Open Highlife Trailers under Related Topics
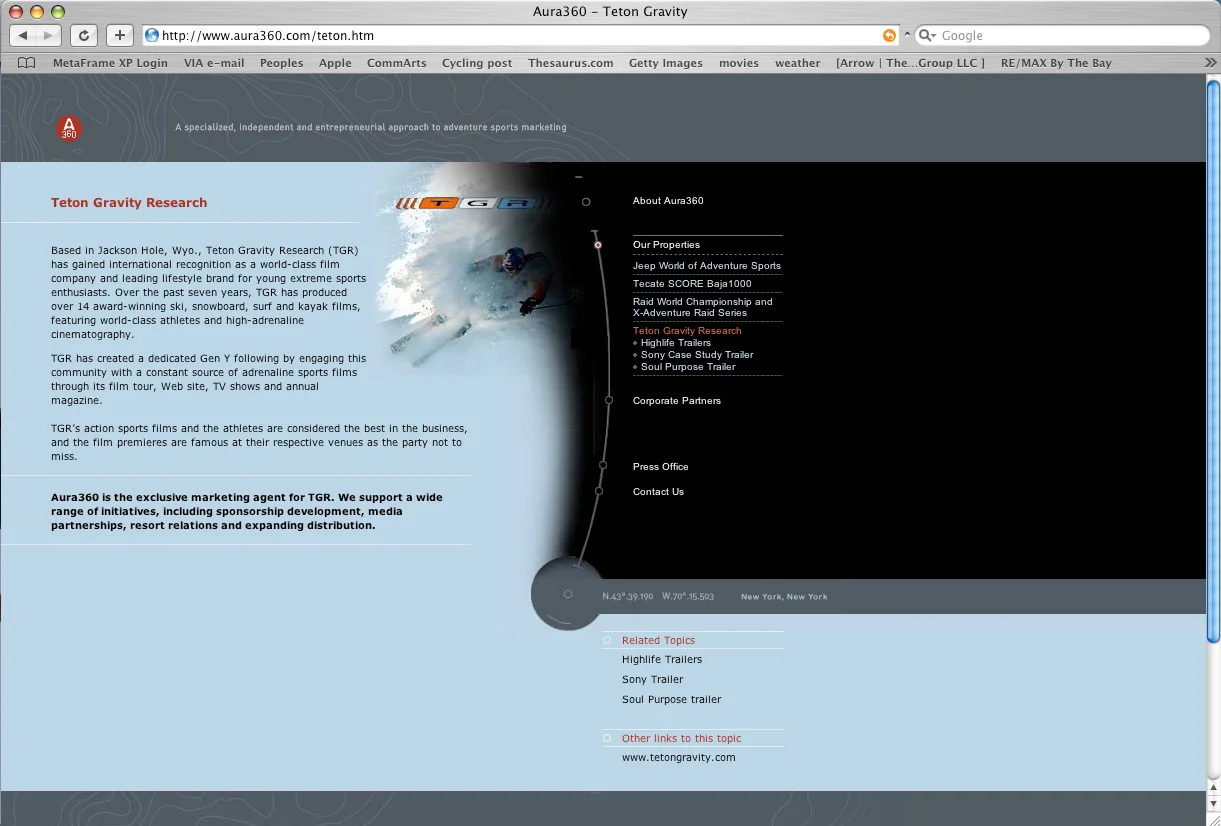The height and width of the screenshot is (826, 1221). [662, 660]
